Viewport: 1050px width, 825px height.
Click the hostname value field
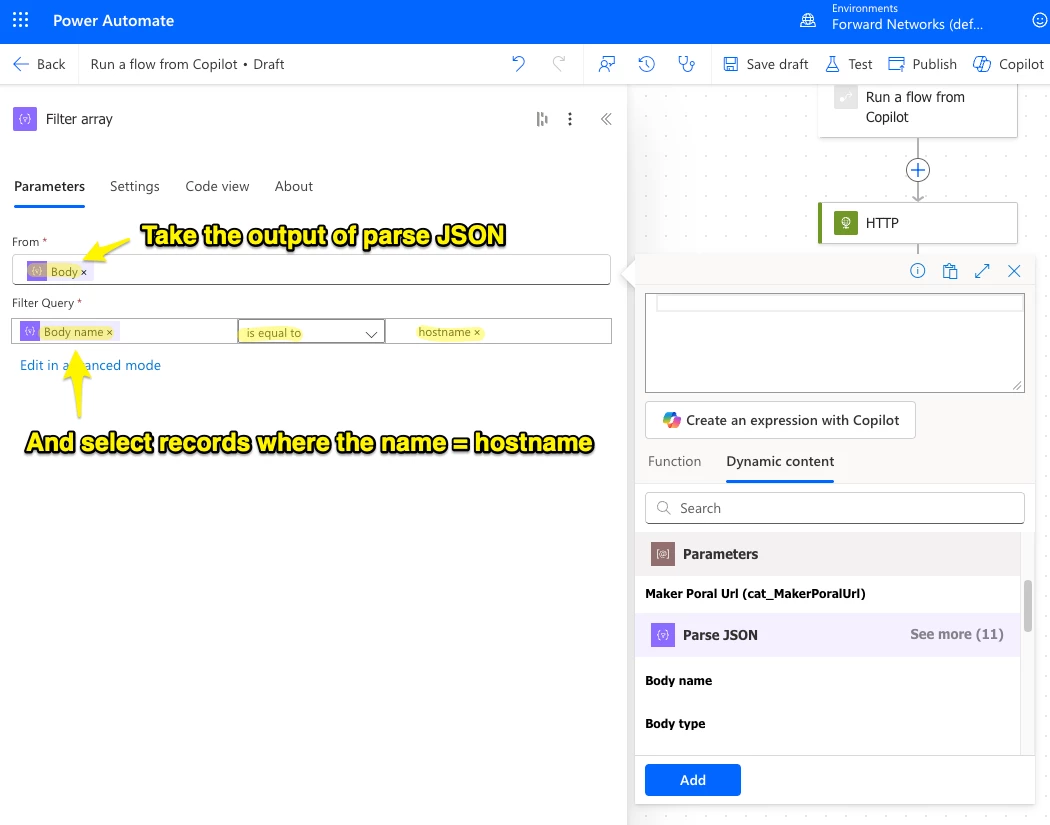498,331
